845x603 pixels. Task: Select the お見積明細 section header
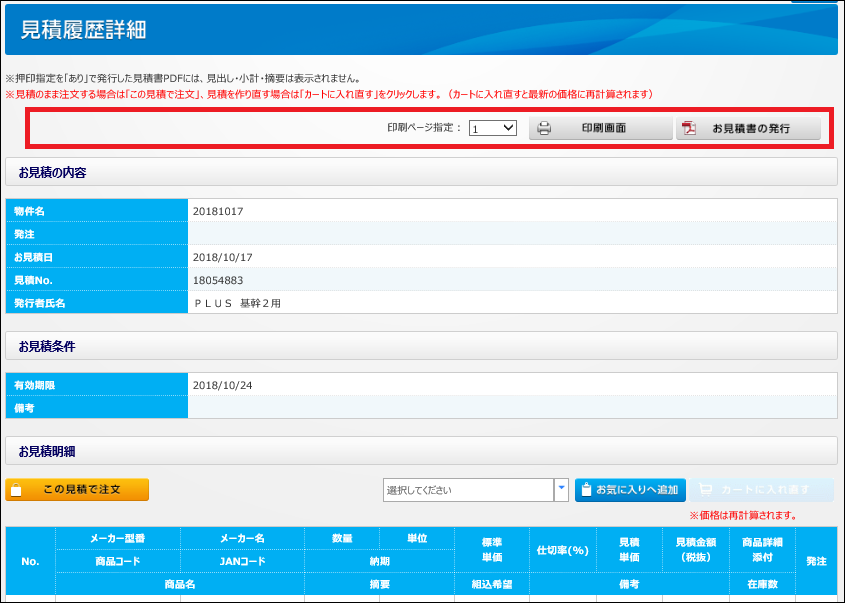[x=47, y=451]
